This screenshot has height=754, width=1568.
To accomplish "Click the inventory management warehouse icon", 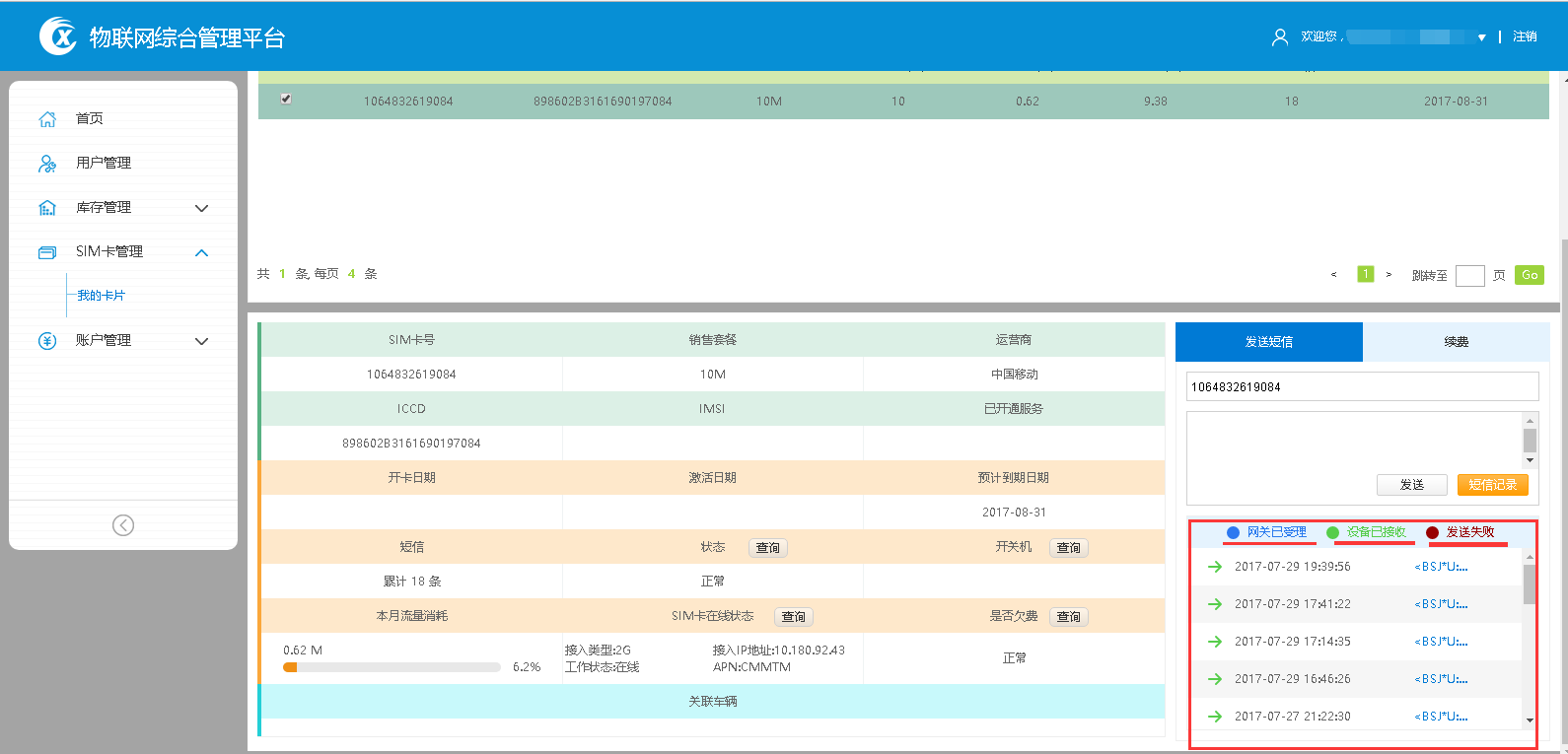I will (x=47, y=208).
